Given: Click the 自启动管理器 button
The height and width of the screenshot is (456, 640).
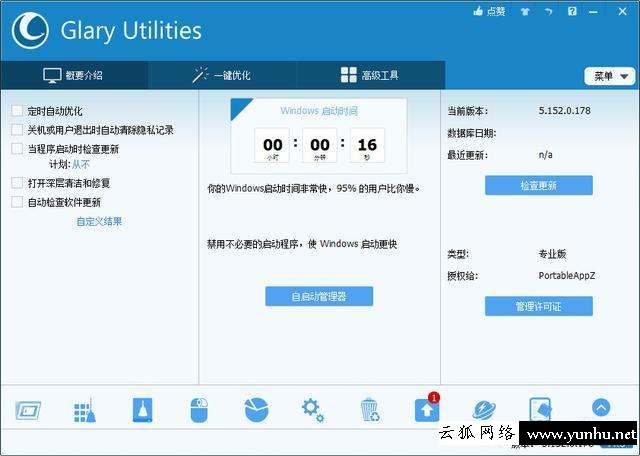Looking at the screenshot, I should click(x=319, y=296).
